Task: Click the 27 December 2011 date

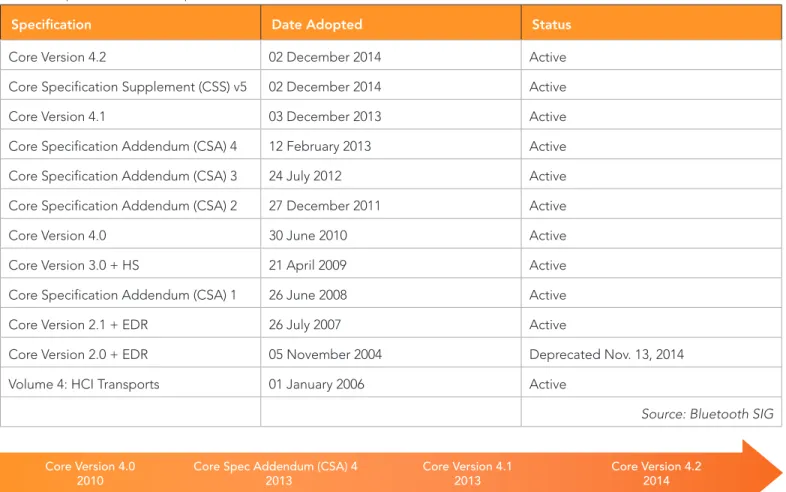Action: point(324,205)
